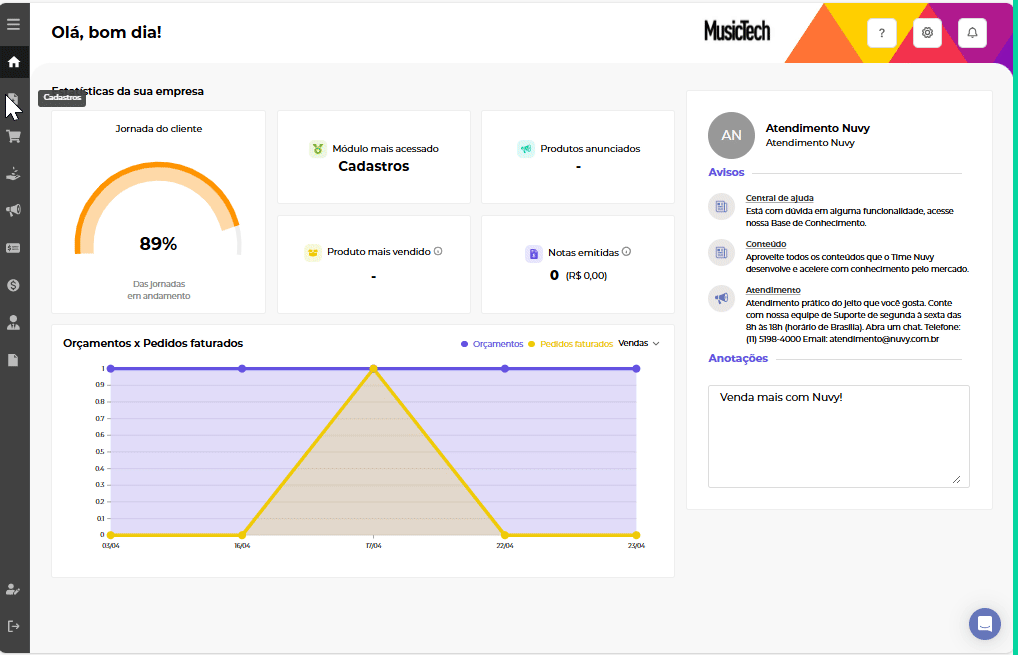Click the dollar coin sidebar icon
Viewport: 1018px width, 655px height.
click(x=14, y=285)
